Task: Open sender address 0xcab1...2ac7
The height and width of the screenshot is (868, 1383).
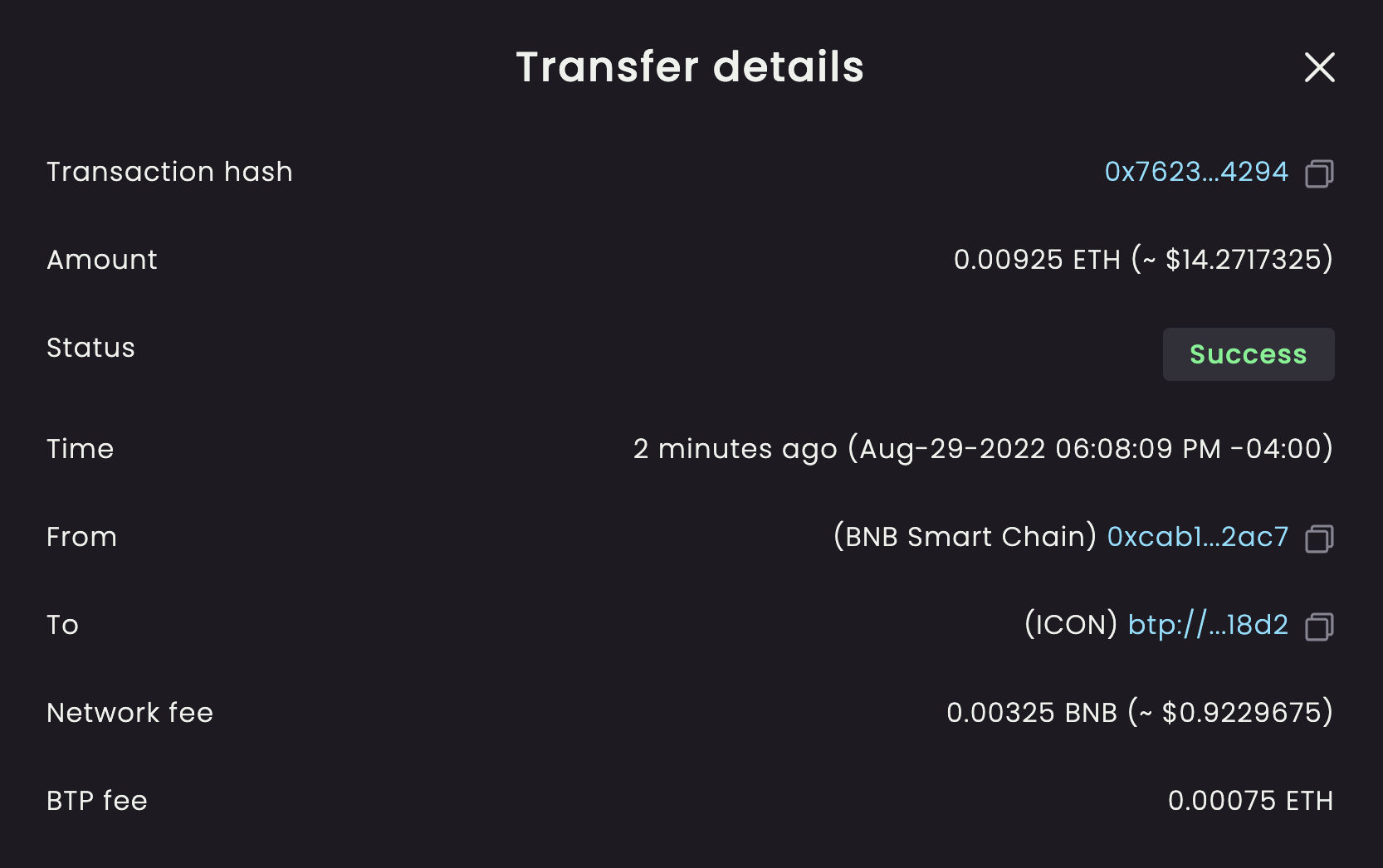Action: click(1196, 538)
